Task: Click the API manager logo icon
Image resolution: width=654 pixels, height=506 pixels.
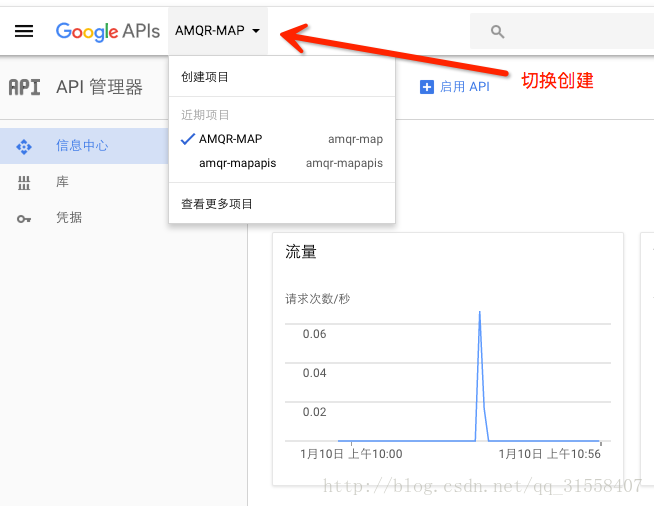Action: tap(25, 87)
